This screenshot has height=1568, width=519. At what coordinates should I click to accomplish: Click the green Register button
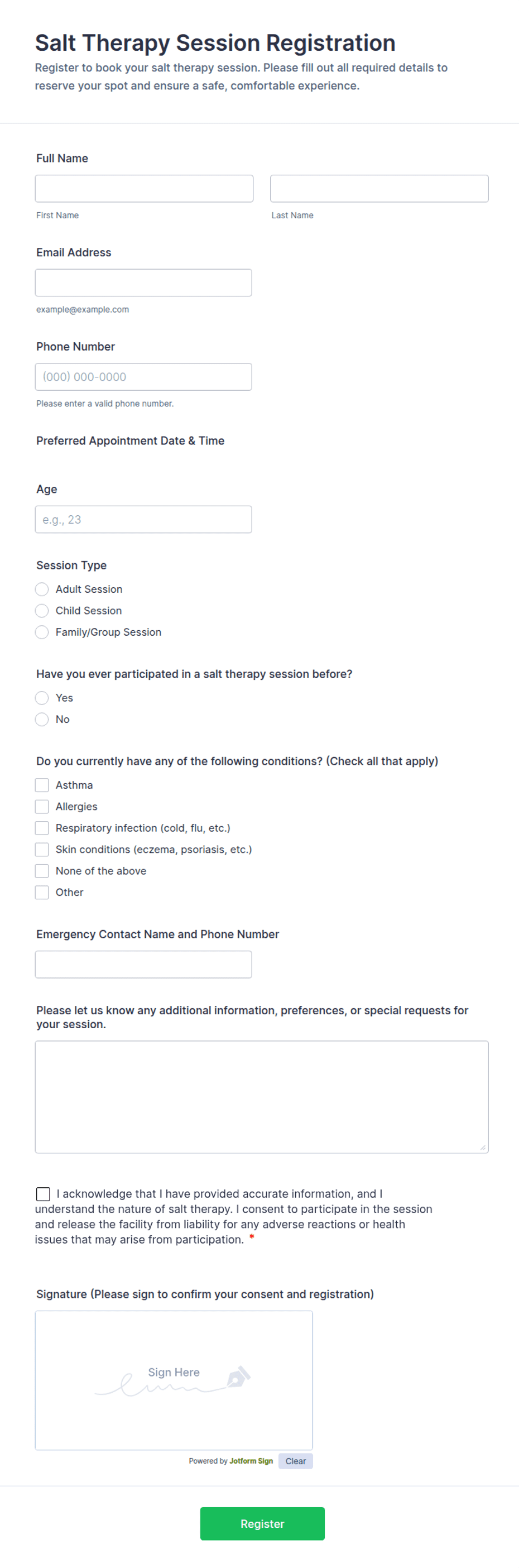point(262,1523)
